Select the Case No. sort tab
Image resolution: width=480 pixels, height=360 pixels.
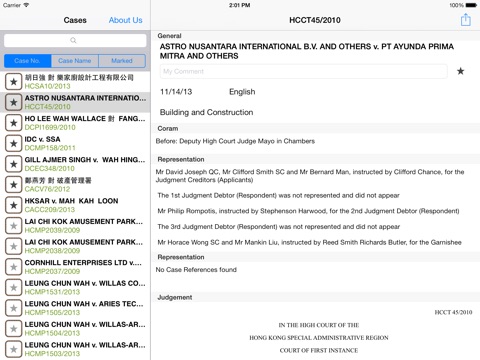pos(28,61)
